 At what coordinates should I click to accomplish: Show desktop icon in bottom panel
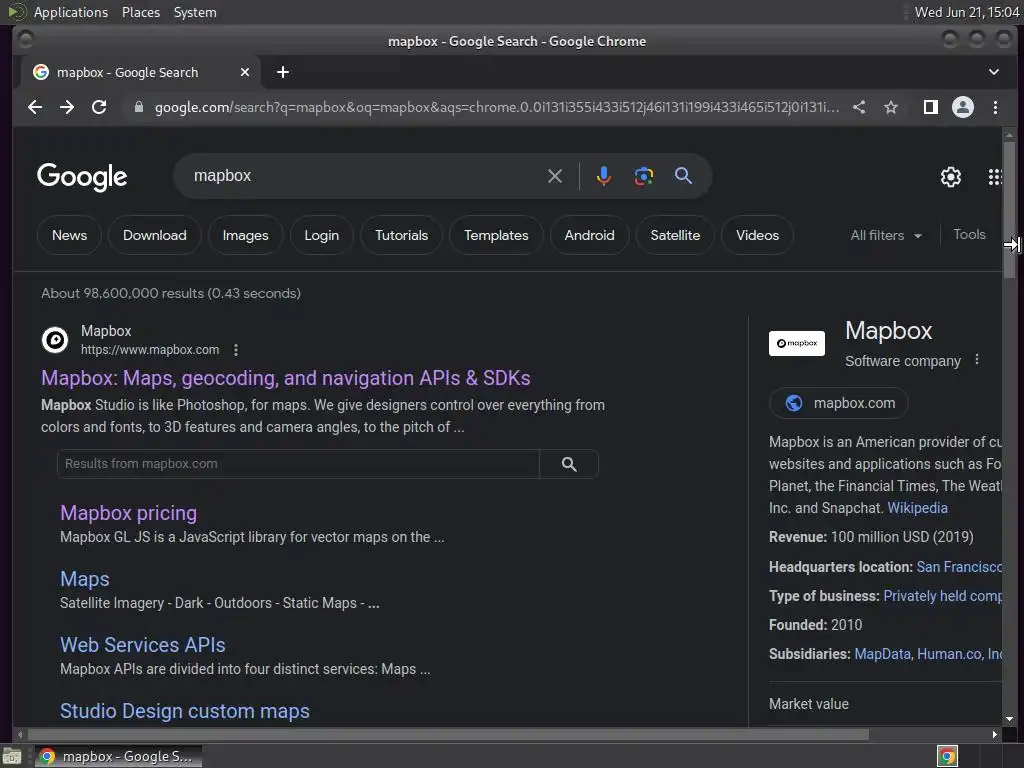pyautogui.click(x=12, y=756)
